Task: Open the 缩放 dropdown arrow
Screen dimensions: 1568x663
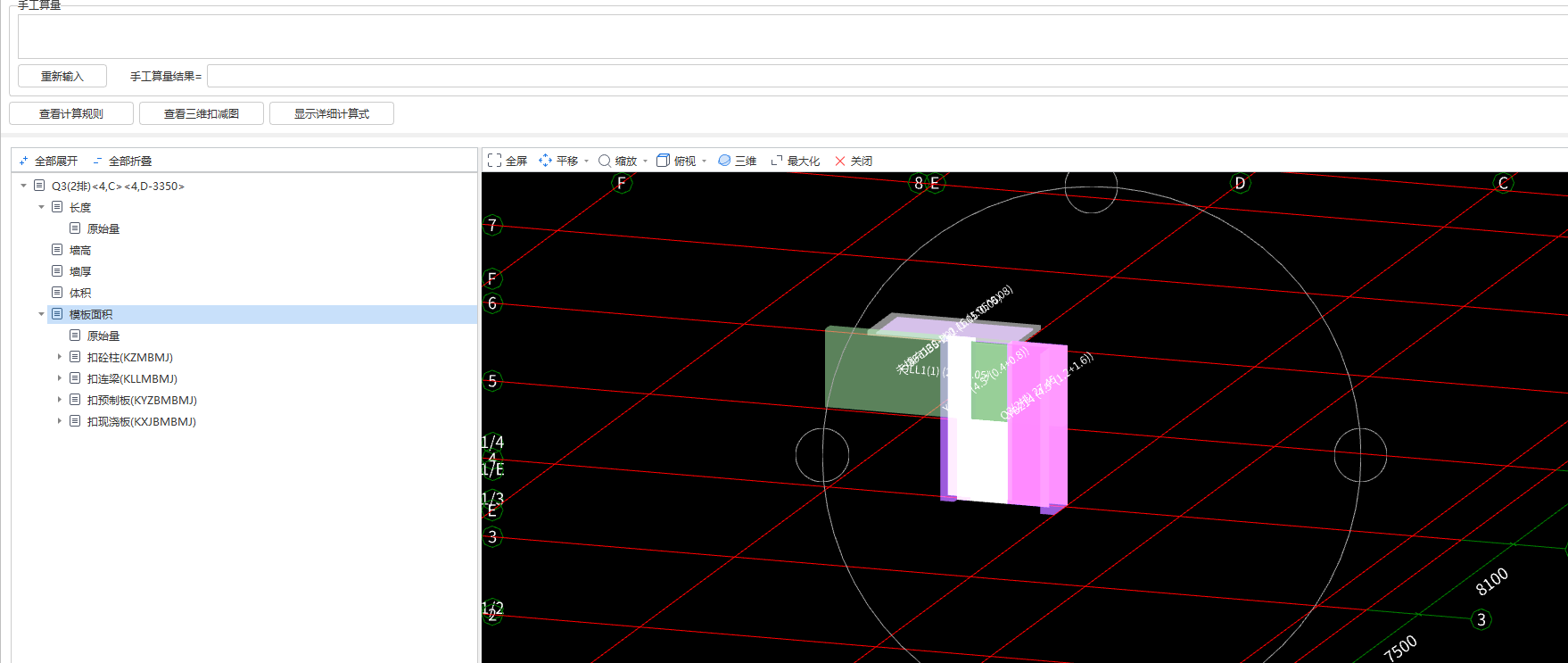Action: pyautogui.click(x=645, y=162)
